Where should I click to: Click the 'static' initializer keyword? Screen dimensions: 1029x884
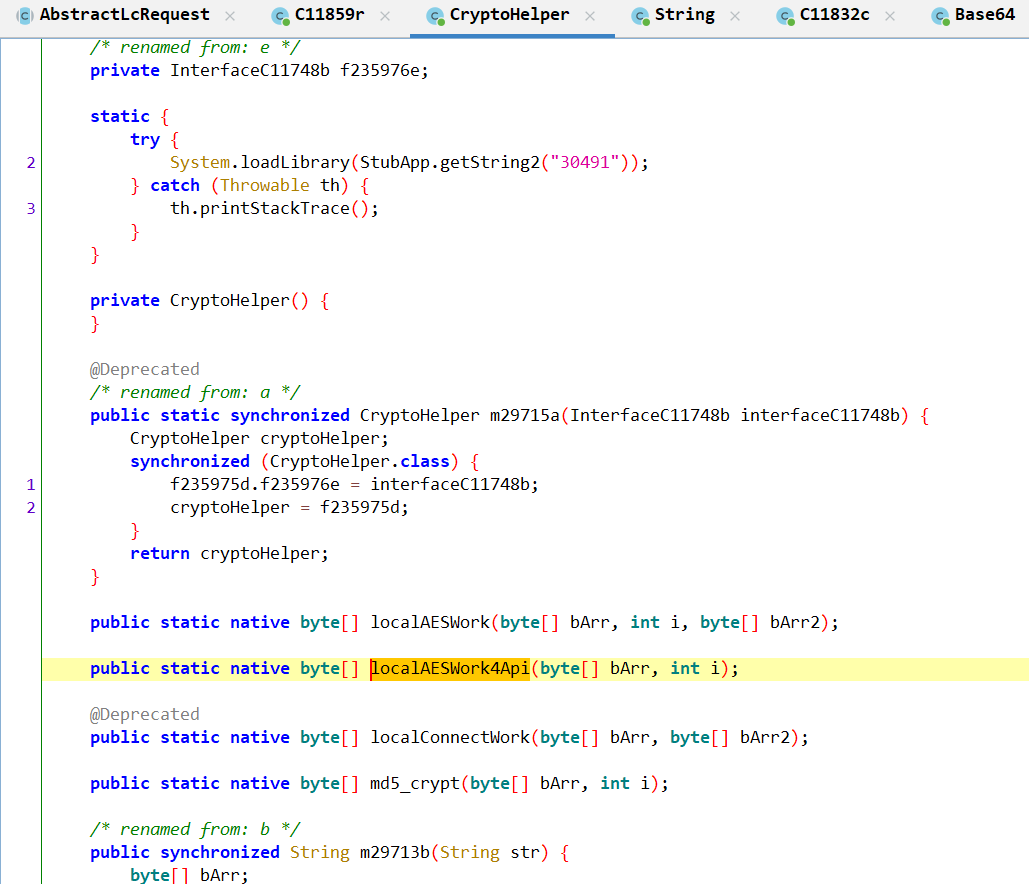[x=120, y=116]
